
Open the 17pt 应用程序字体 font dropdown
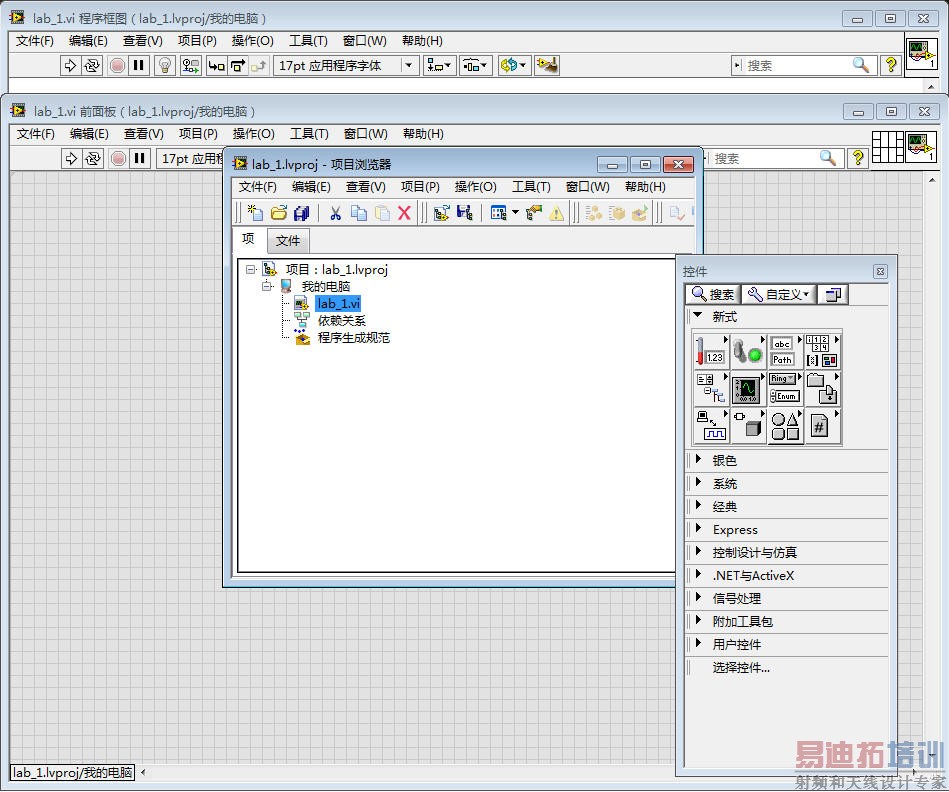408,65
